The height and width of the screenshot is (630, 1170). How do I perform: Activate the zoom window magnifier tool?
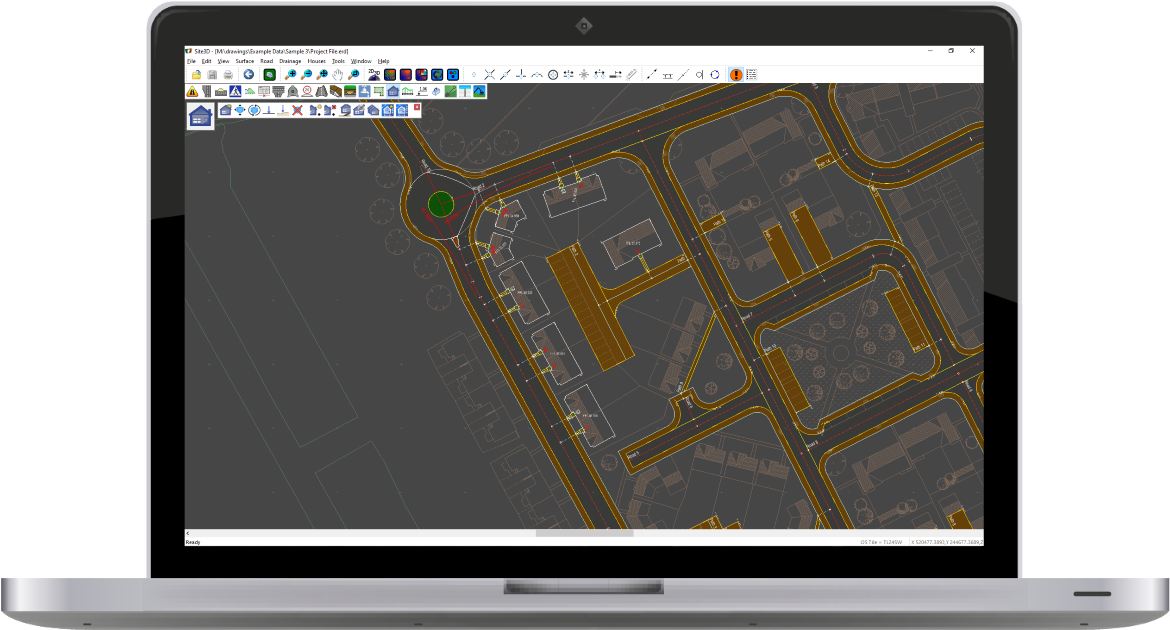[354, 75]
